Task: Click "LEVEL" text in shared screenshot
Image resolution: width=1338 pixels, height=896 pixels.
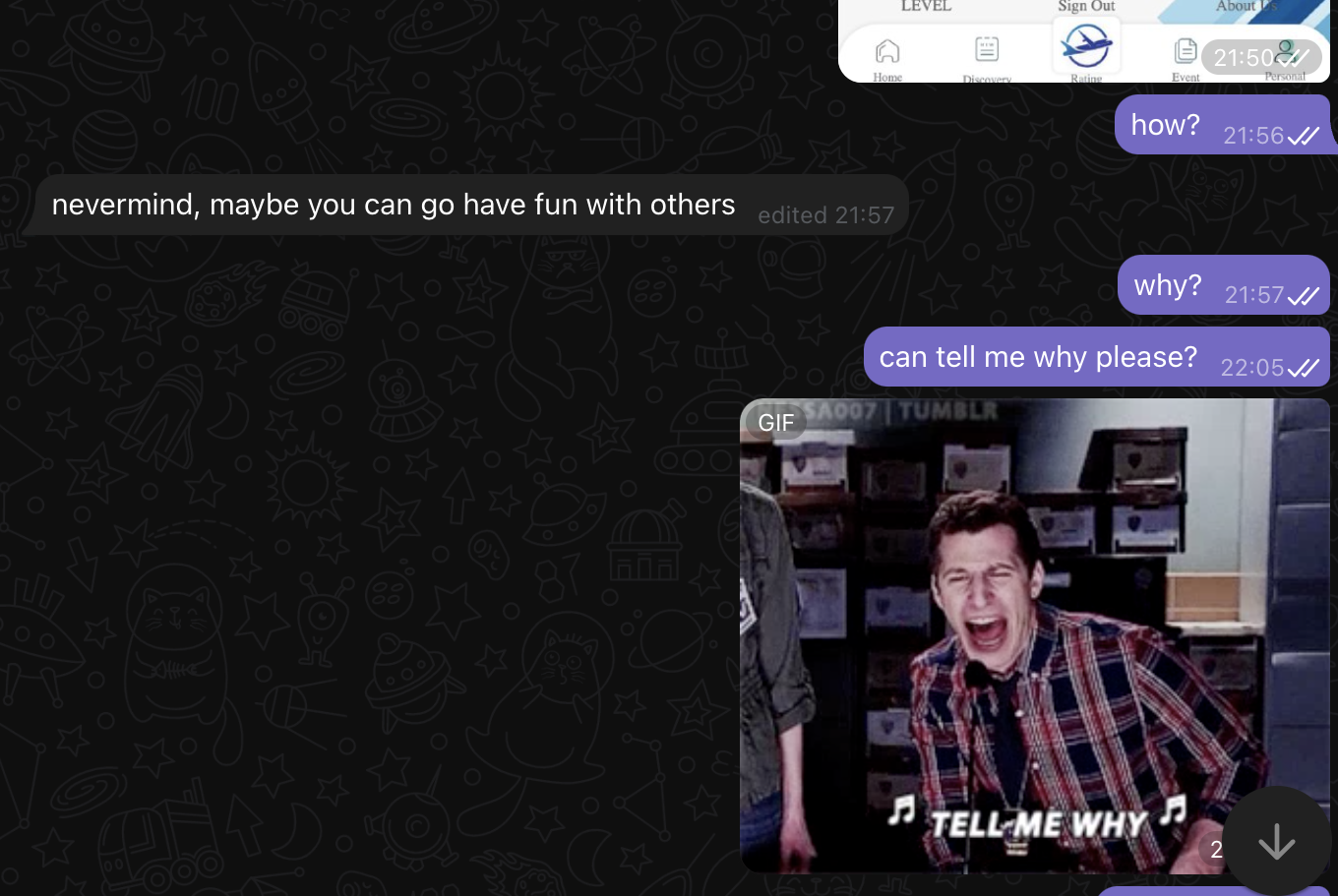Action: (x=926, y=7)
